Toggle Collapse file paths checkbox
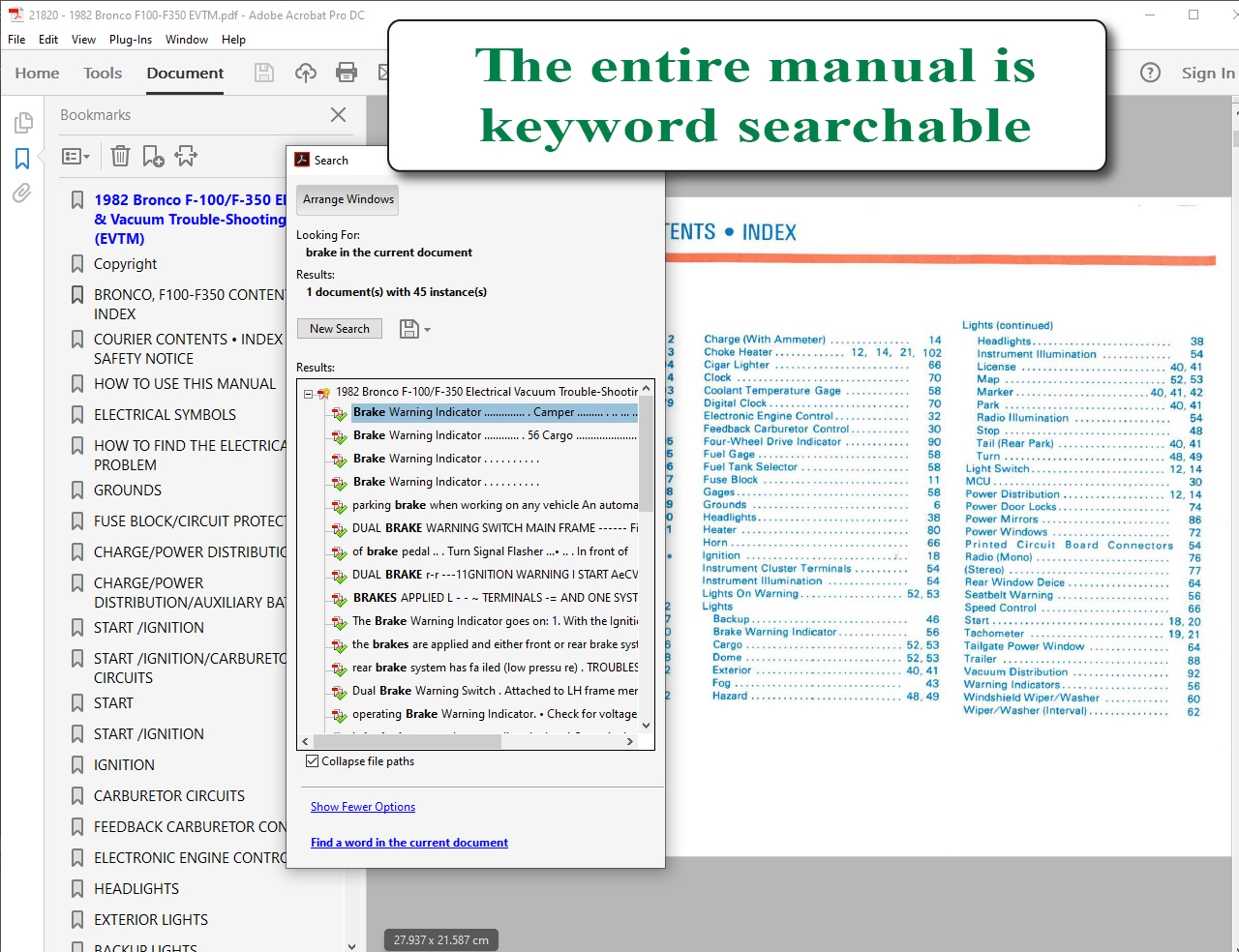1239x952 pixels. coord(312,761)
